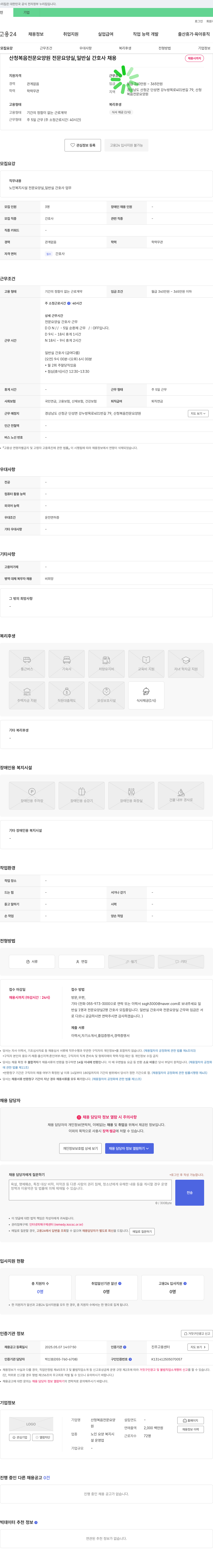Open the 채용정보 menu
Screen dimensions: 213x1568
(36, 34)
